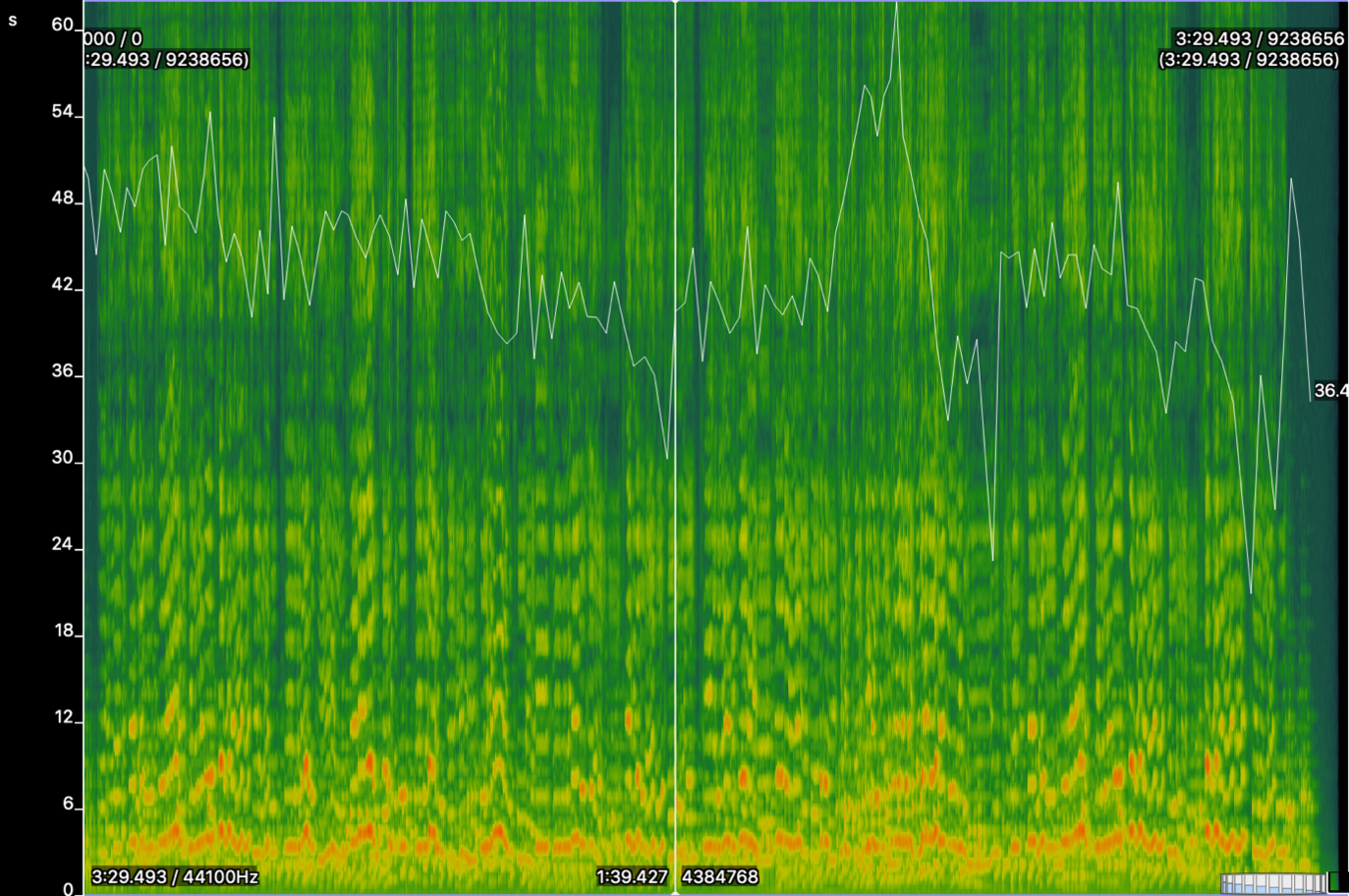
Task: Click the 60 mark on the vertical scale
Action: 63,25
